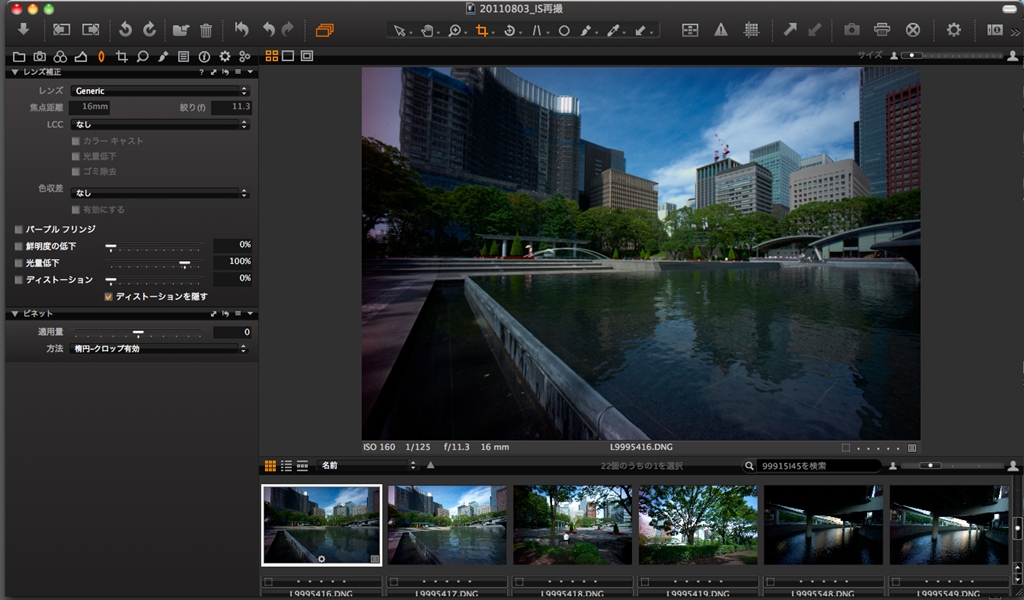Switch to the camera capture tool tab
The width and height of the screenshot is (1024, 600).
pyautogui.click(x=40, y=57)
